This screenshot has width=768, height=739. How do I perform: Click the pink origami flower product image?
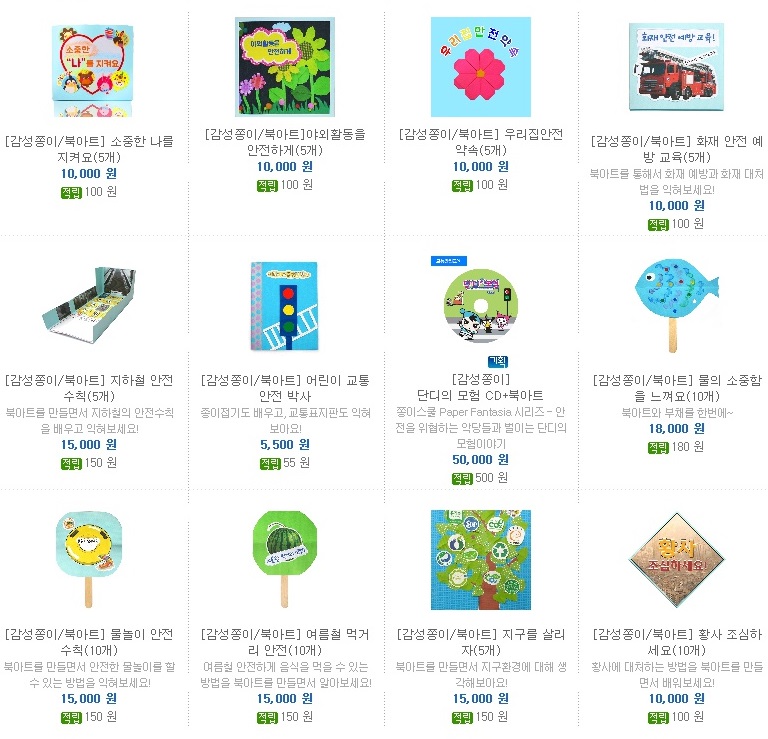coord(480,67)
